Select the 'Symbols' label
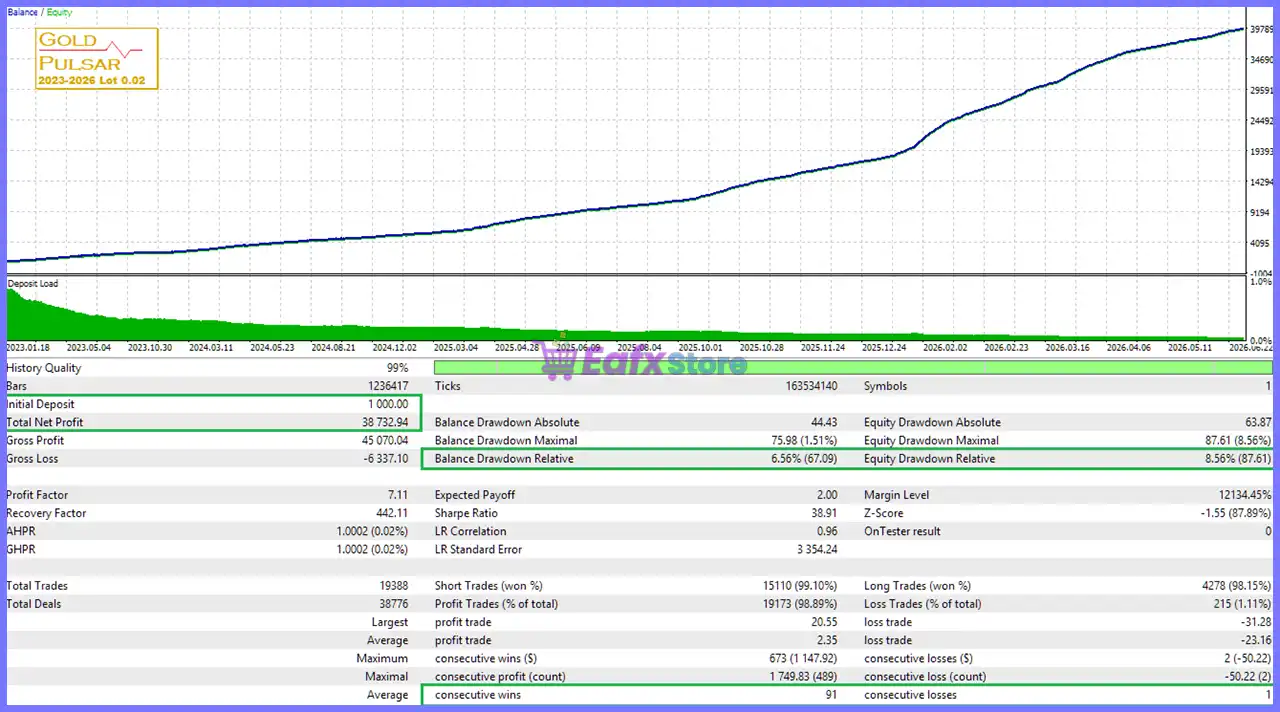This screenshot has width=1280, height=712. [x=885, y=386]
